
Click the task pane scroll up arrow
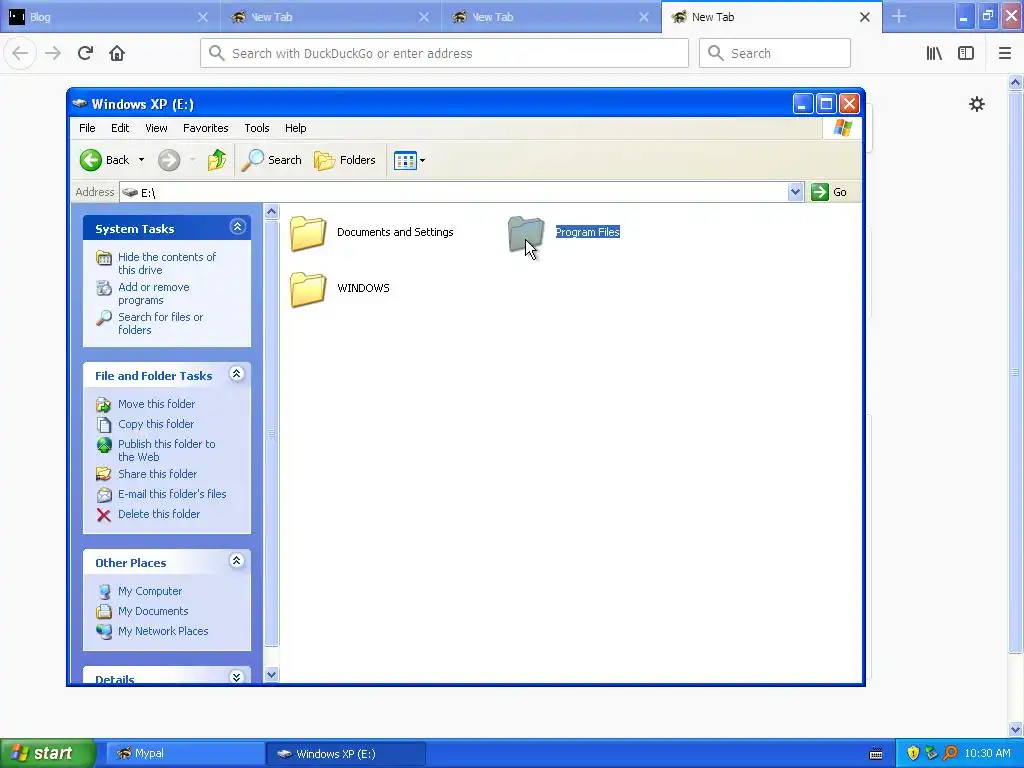pyautogui.click(x=272, y=212)
